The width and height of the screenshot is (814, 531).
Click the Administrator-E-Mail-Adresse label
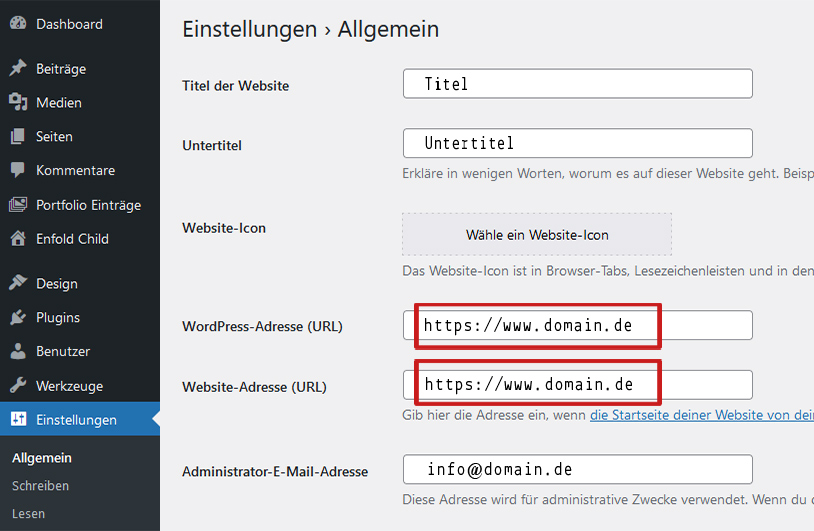[x=275, y=472]
